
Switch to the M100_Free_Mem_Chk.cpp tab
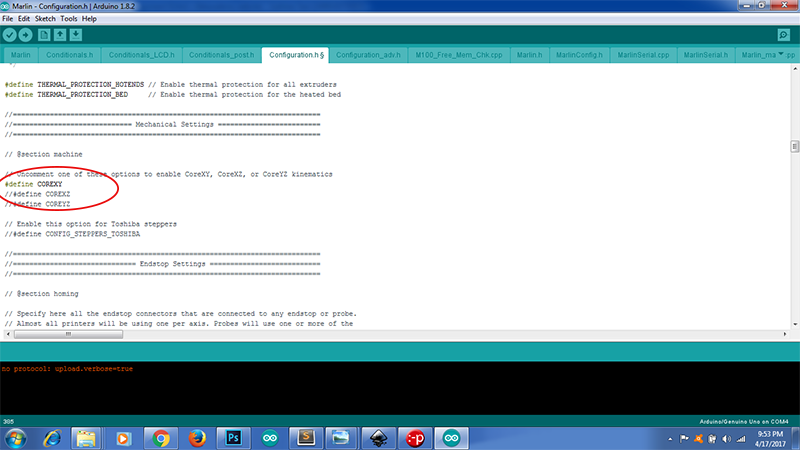[x=459, y=55]
